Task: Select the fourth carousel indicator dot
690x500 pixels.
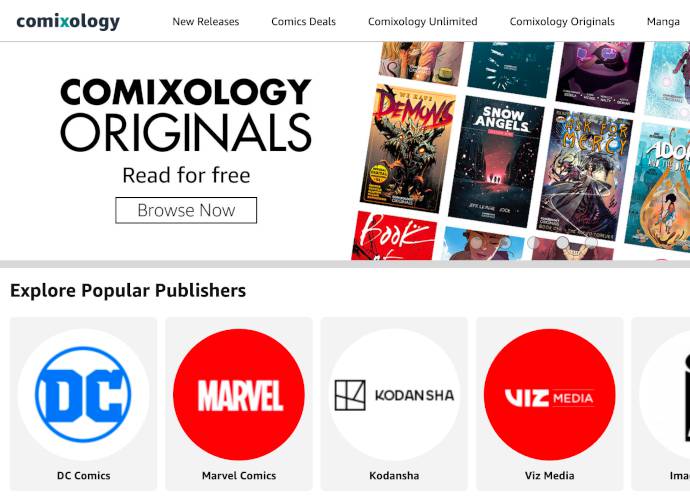Action: click(x=562, y=243)
